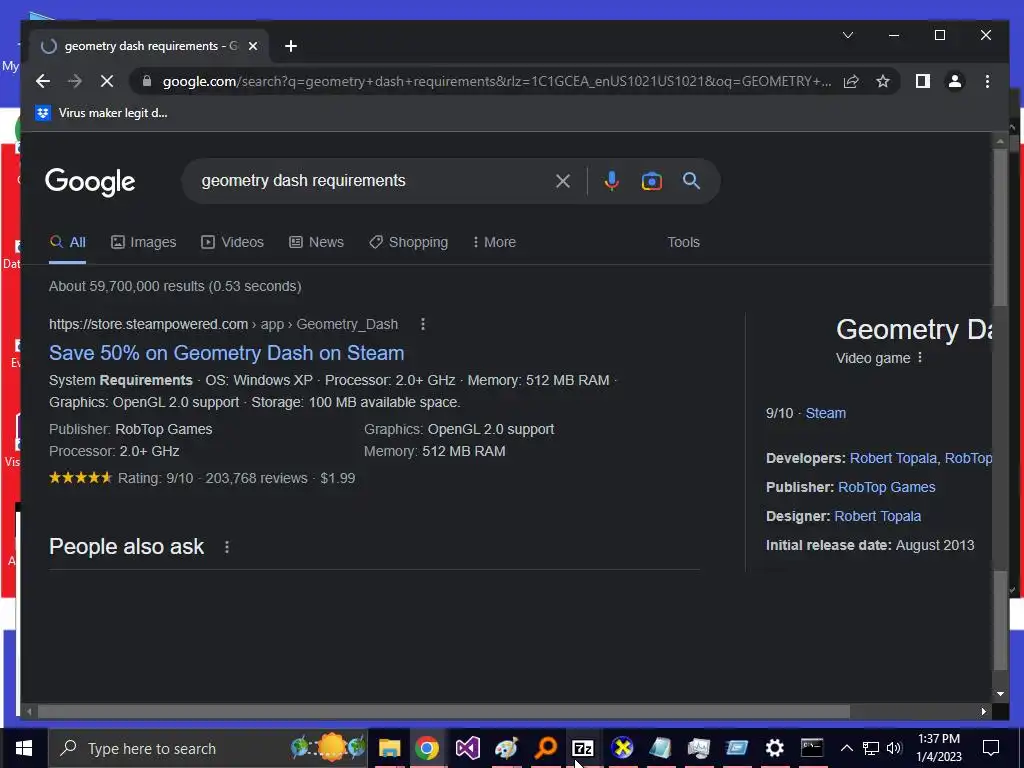Open Chrome's three-dot menu
The height and width of the screenshot is (768, 1024).
tap(987, 81)
